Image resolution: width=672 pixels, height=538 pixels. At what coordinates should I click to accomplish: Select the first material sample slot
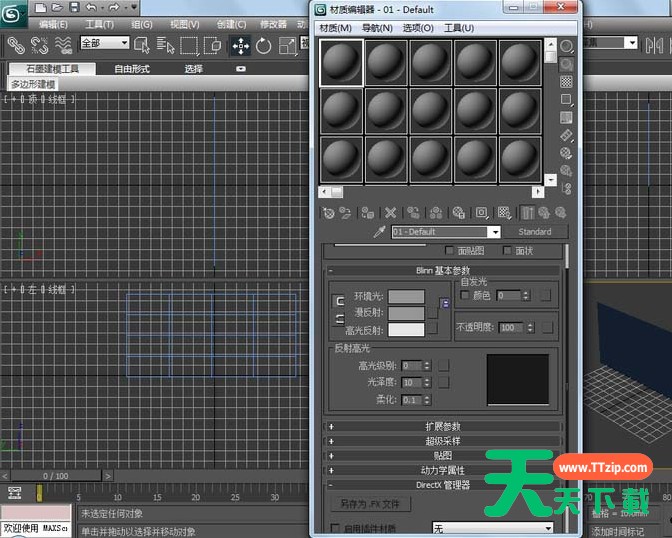[342, 63]
